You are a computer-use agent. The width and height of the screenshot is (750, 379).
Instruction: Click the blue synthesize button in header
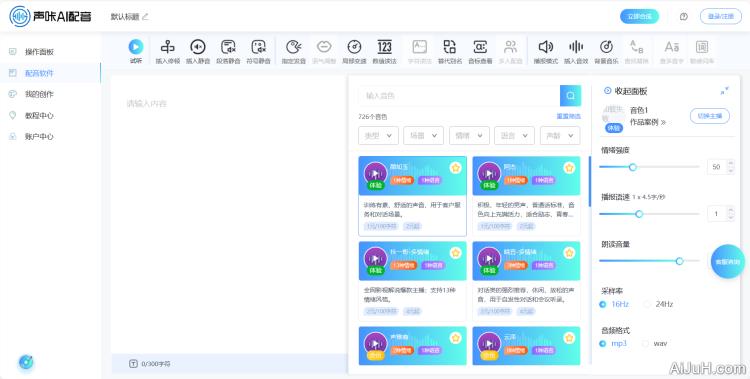click(640, 16)
